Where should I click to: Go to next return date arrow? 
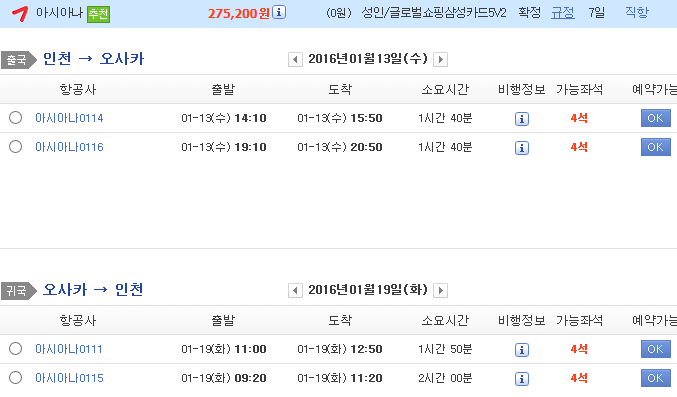pyautogui.click(x=440, y=290)
